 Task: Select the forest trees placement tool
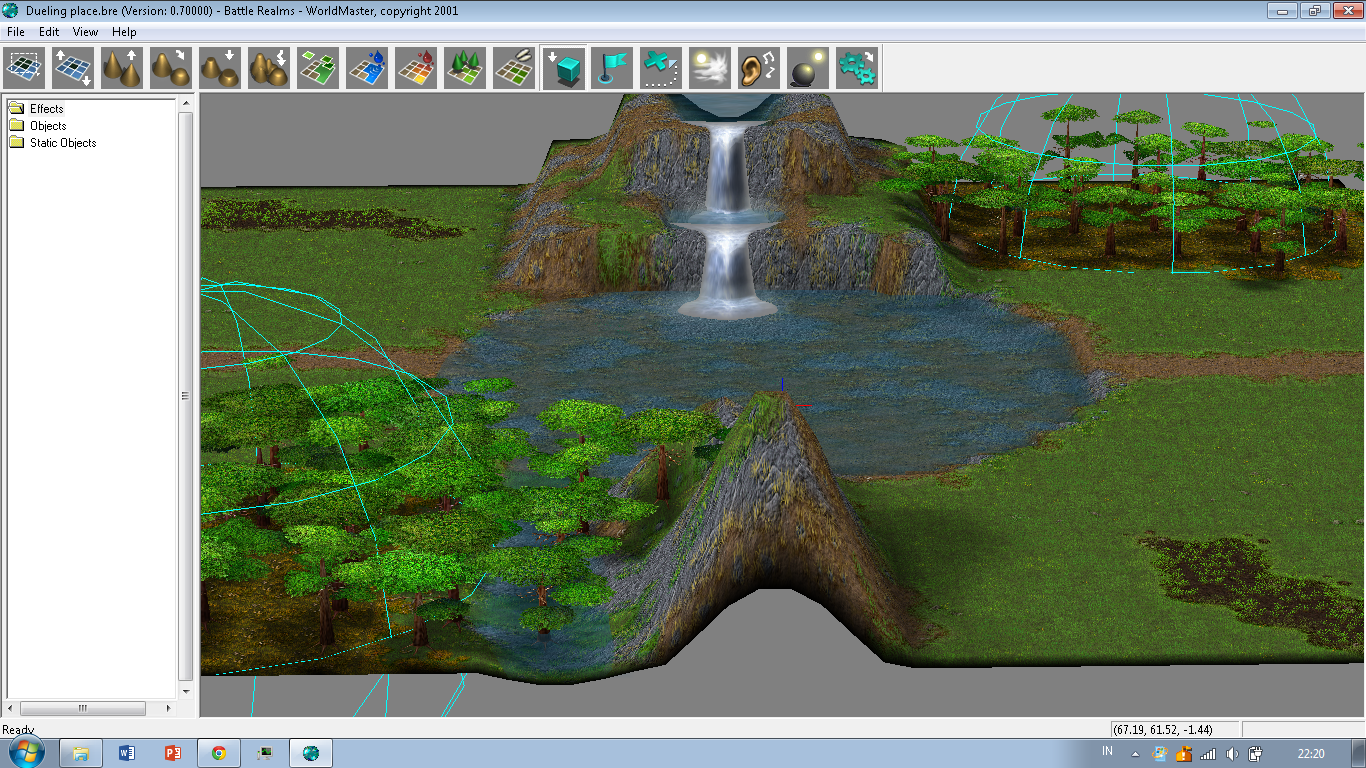point(465,68)
